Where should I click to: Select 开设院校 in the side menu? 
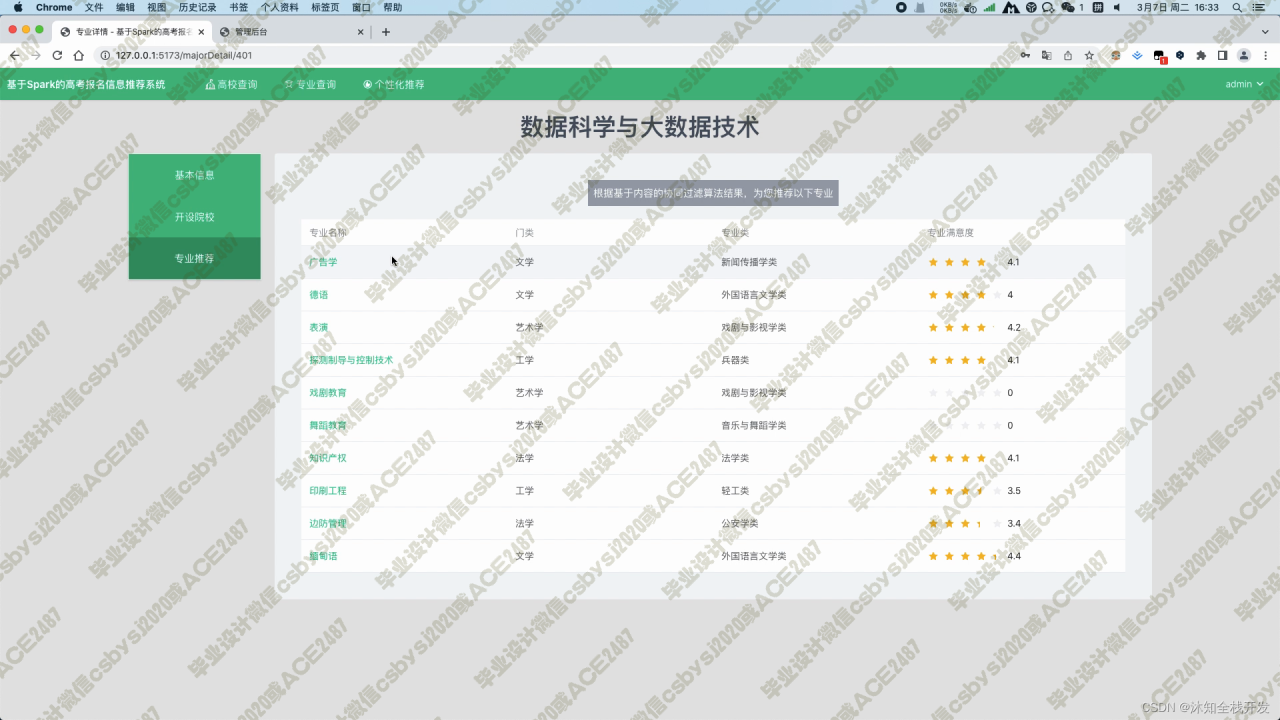pyautogui.click(x=195, y=217)
